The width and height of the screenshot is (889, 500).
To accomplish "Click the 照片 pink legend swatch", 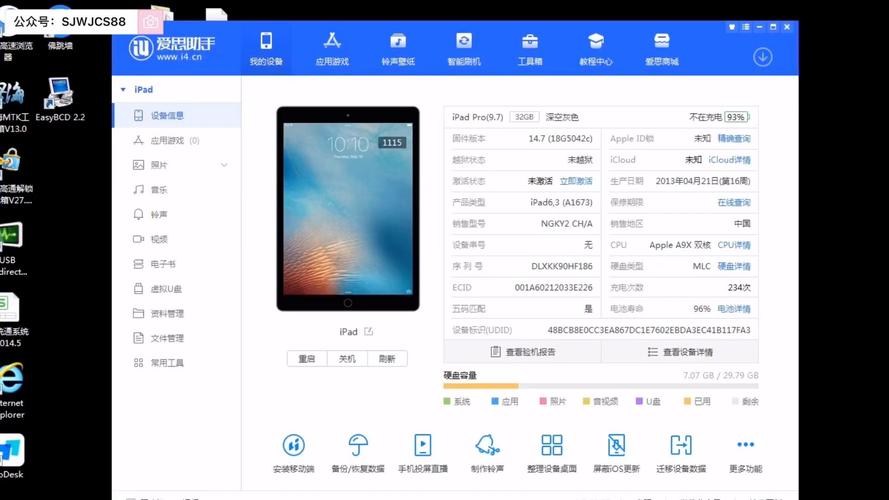I will 543,401.
